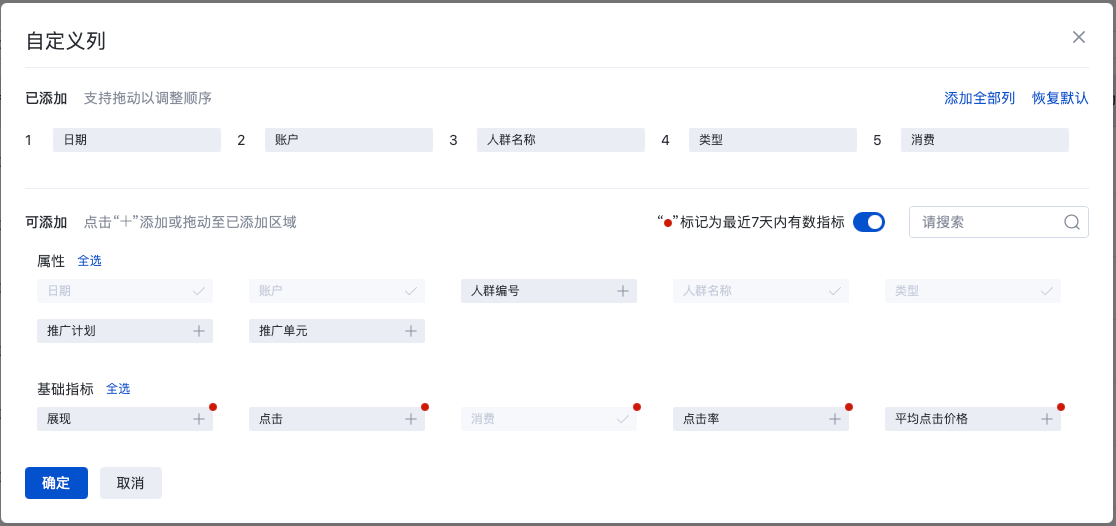Click plus icon on 点击 metric
Viewport: 1116px width, 526px height.
410,419
